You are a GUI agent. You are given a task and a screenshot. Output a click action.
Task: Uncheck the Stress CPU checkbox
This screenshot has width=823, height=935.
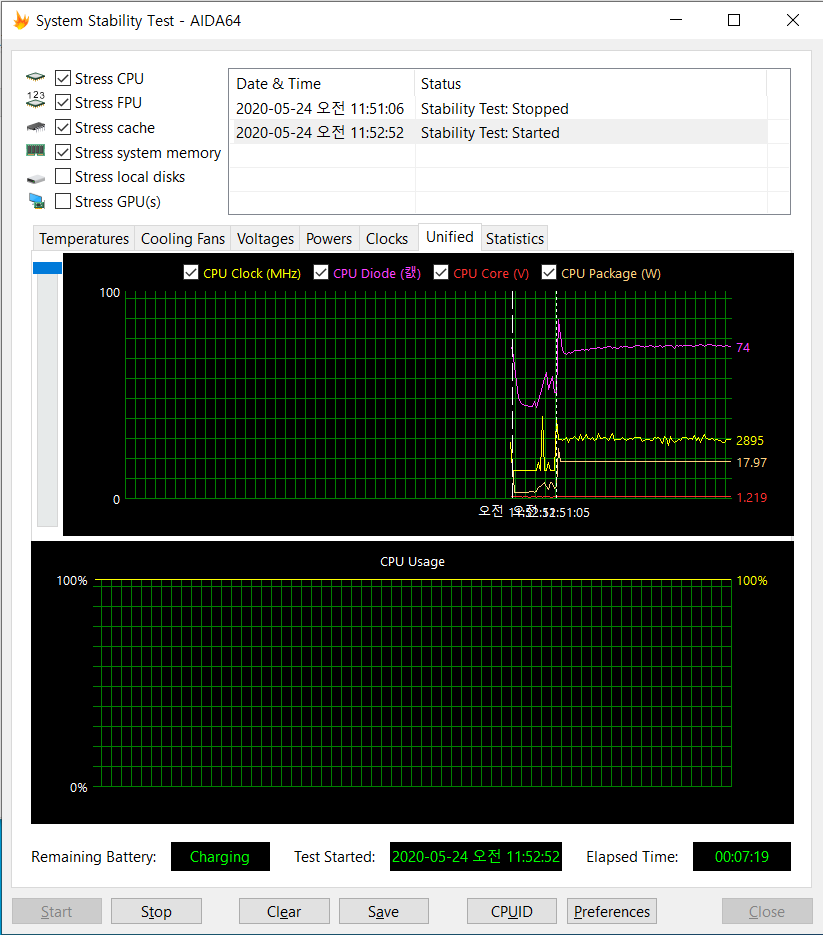coord(63,78)
